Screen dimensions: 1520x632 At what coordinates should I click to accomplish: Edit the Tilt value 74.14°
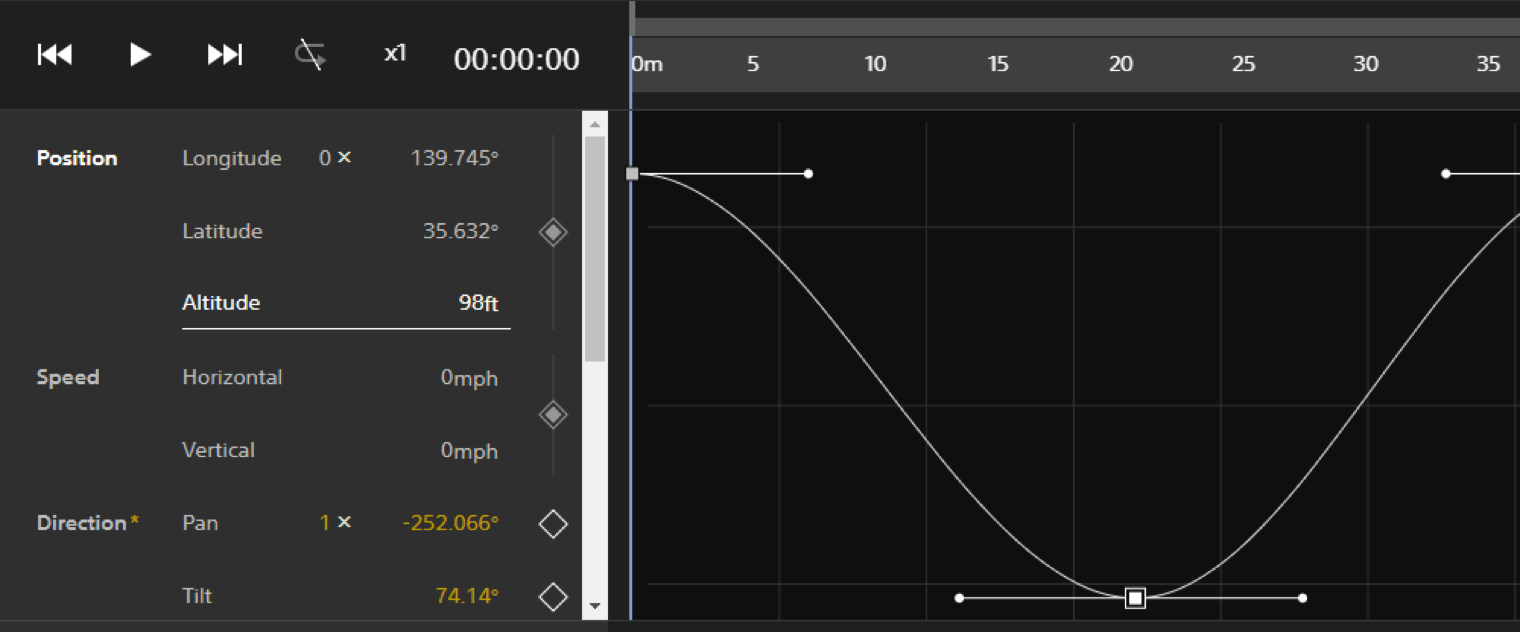coord(467,596)
